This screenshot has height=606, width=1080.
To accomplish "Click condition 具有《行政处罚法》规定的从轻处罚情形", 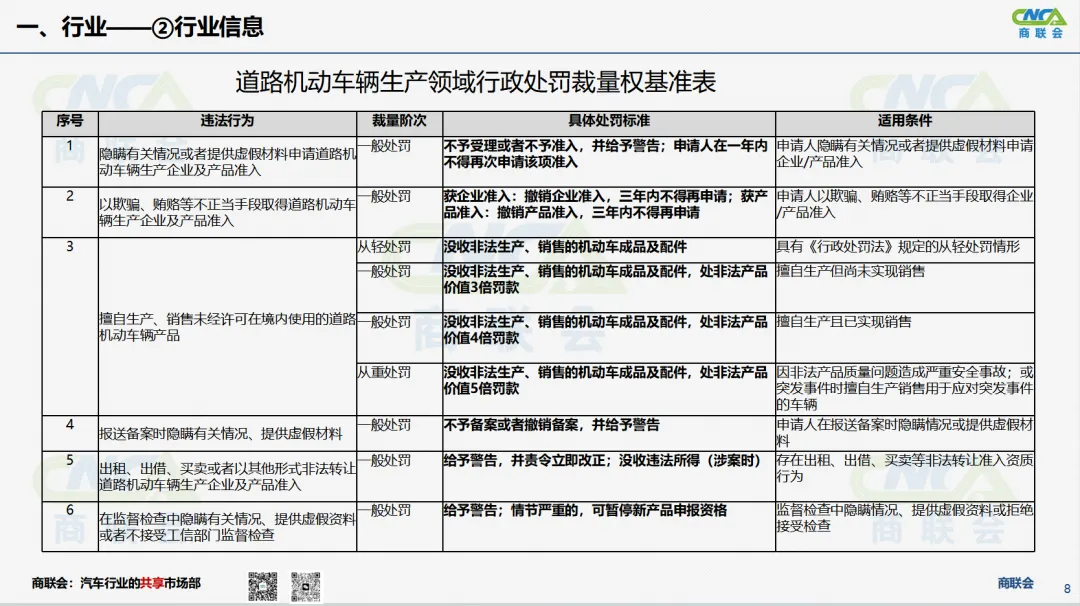I will pyautogui.click(x=898, y=247).
